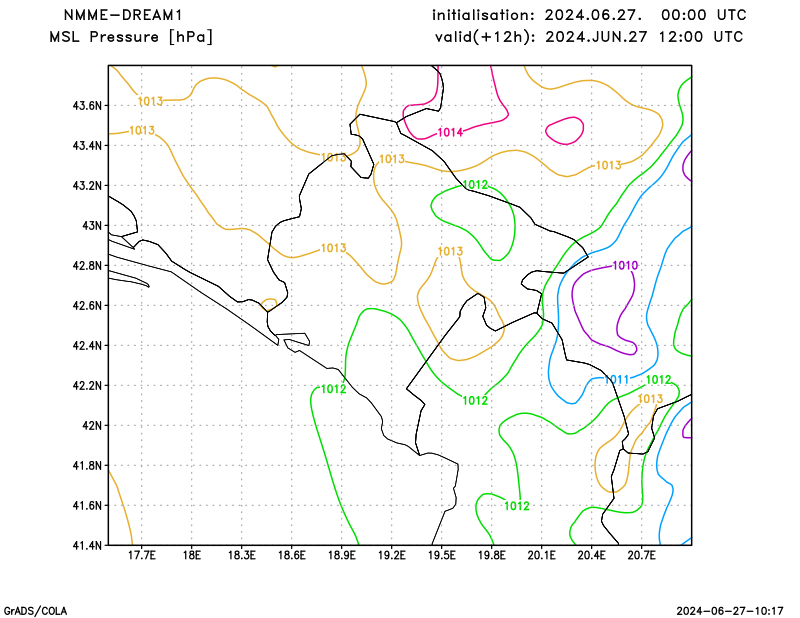Click the 43N latitude axis label
The width and height of the screenshot is (800, 618).
pyautogui.click(x=92, y=226)
